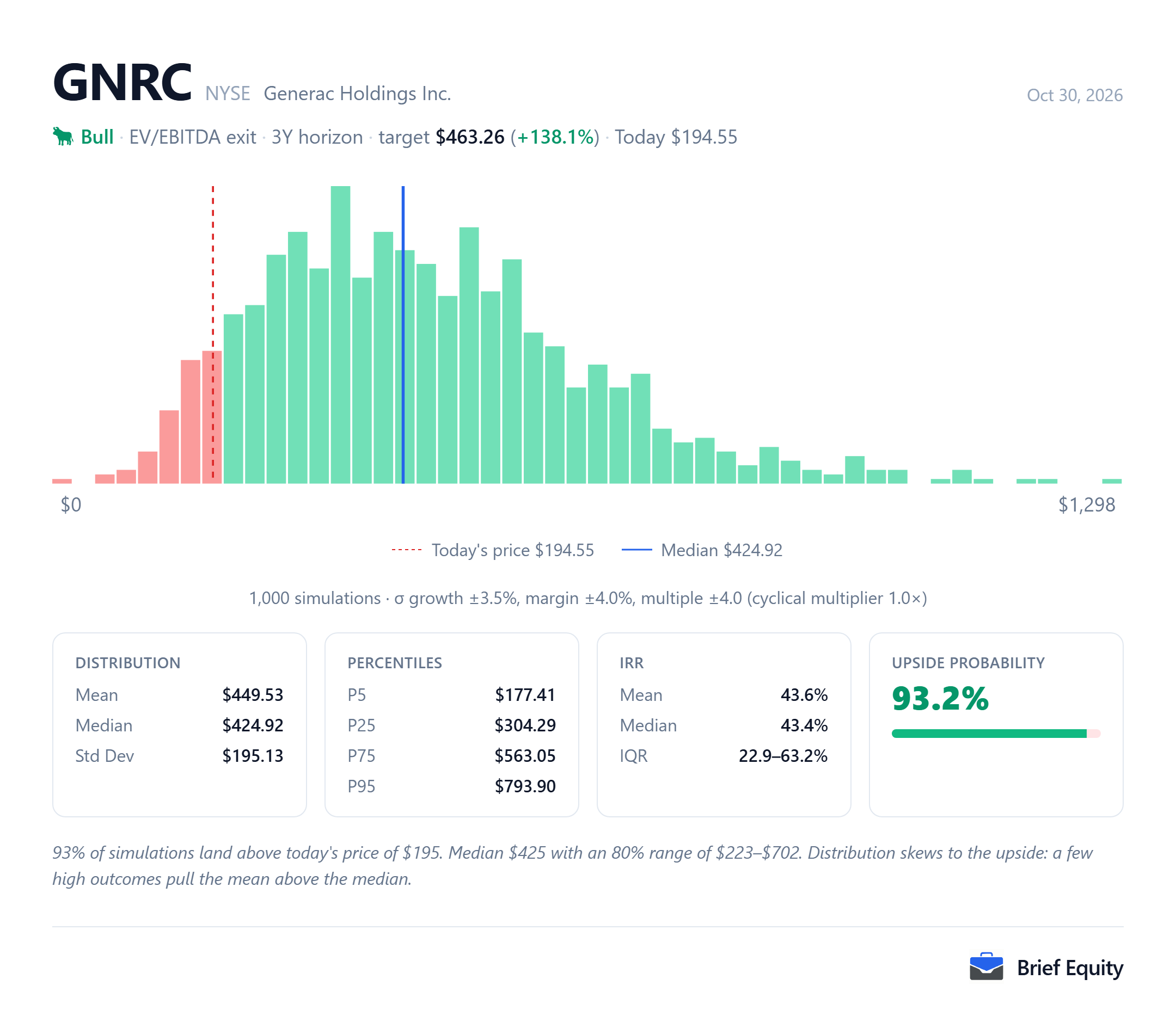
Task: Click the Median $424.92 legend entry
Action: point(702,550)
